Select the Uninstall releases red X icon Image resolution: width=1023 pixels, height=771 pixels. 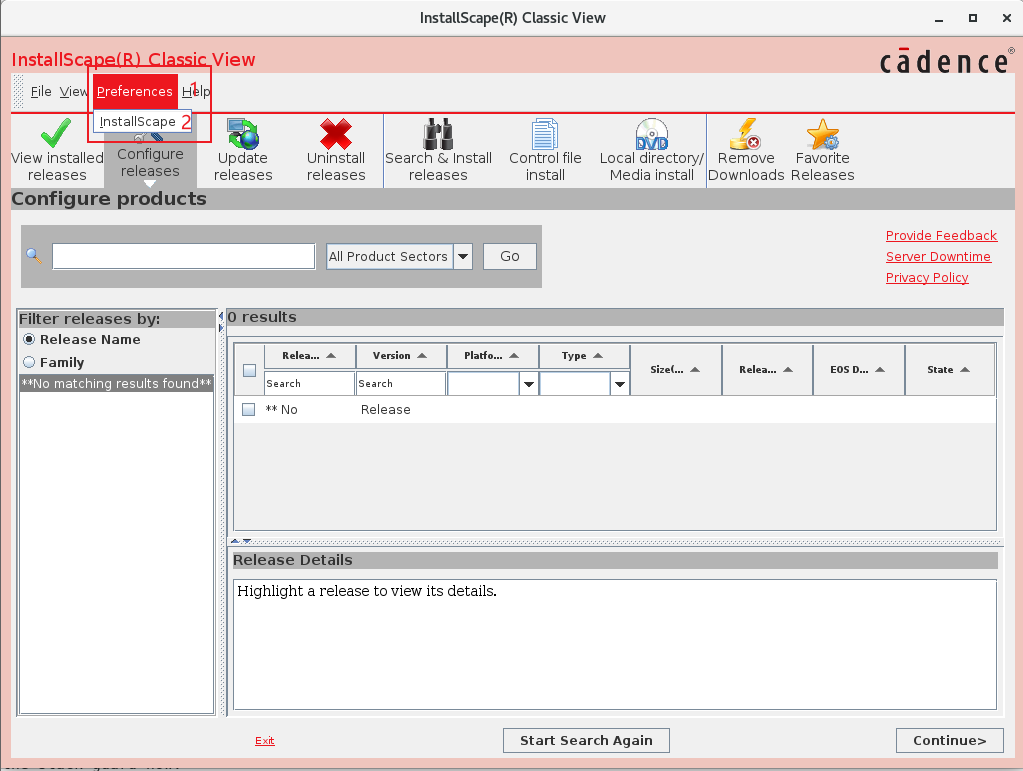click(336, 133)
